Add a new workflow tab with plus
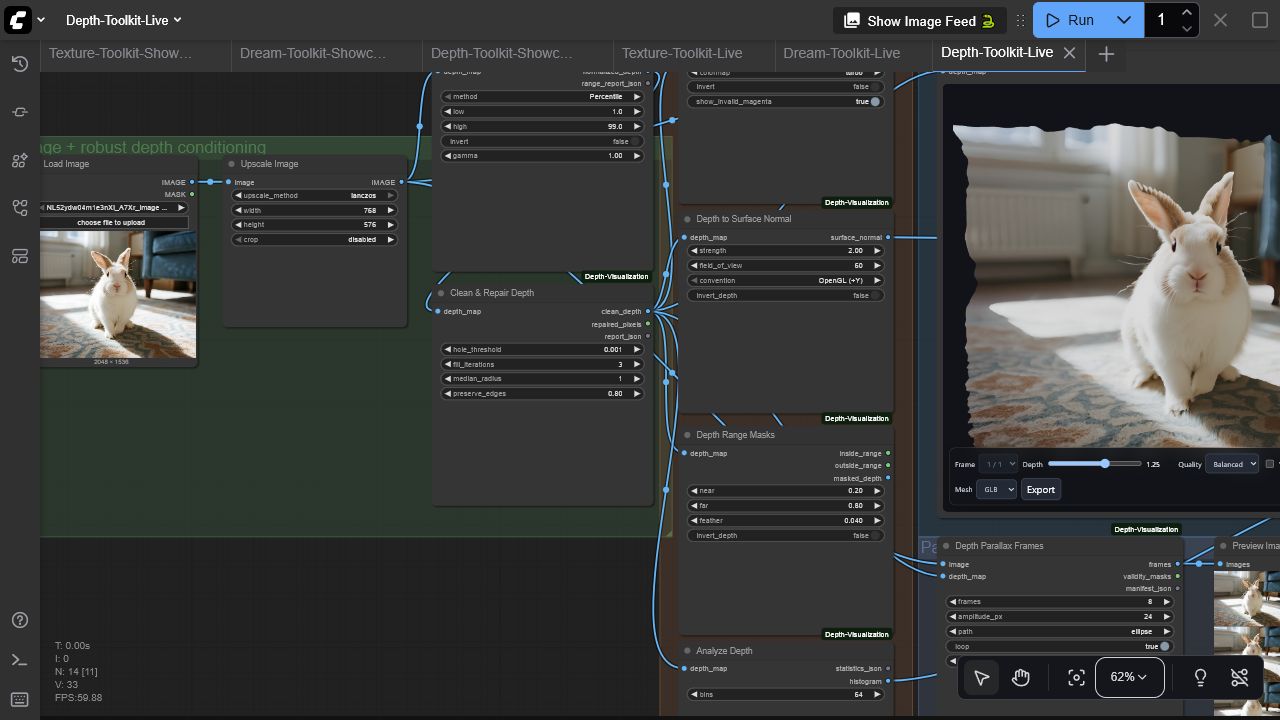 tap(1106, 54)
